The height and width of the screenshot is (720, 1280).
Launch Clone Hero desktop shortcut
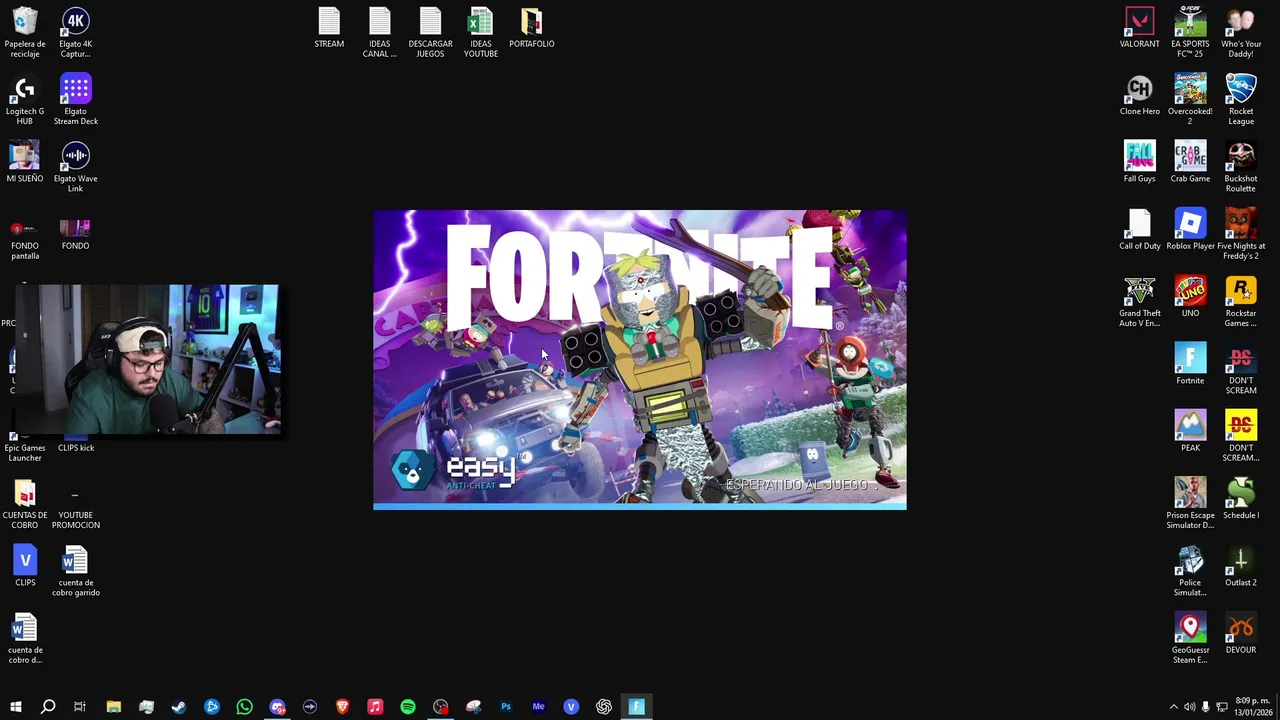tap(1139, 95)
